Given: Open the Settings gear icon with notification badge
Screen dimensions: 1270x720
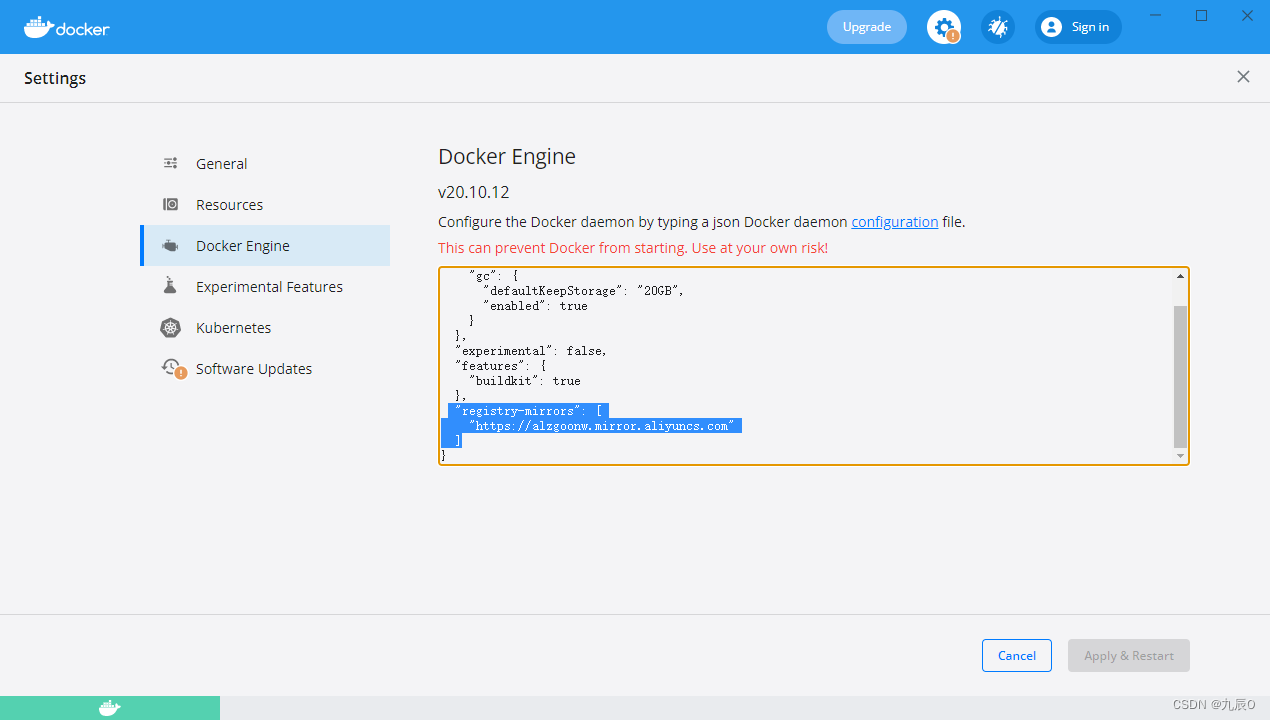Looking at the screenshot, I should point(941,27).
